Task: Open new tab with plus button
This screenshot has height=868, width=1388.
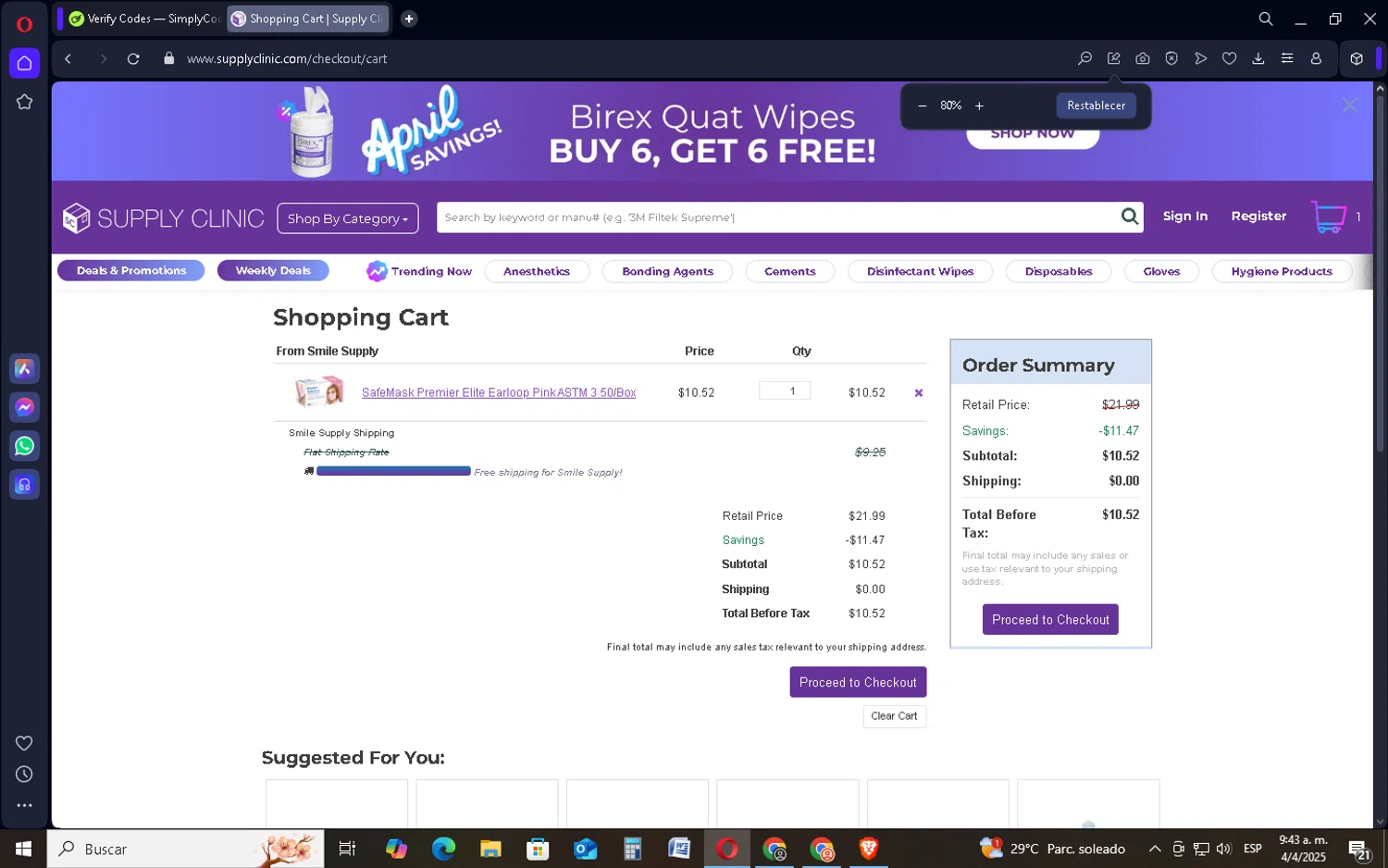Action: point(409,19)
